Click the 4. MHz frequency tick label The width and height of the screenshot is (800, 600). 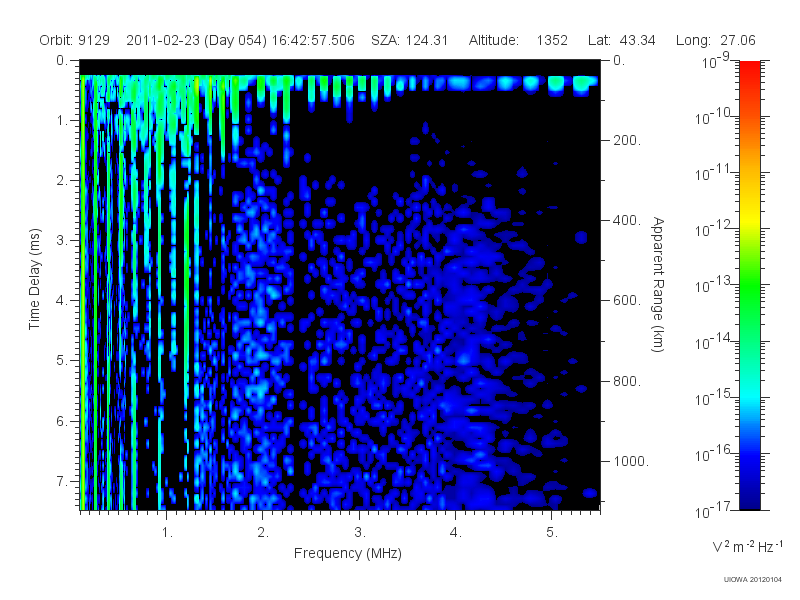point(456,533)
